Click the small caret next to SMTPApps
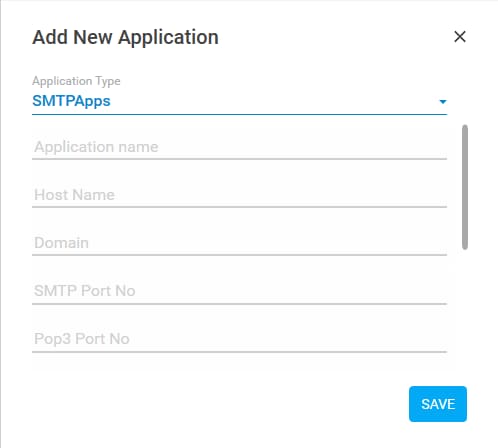This screenshot has width=498, height=448. pos(443,102)
